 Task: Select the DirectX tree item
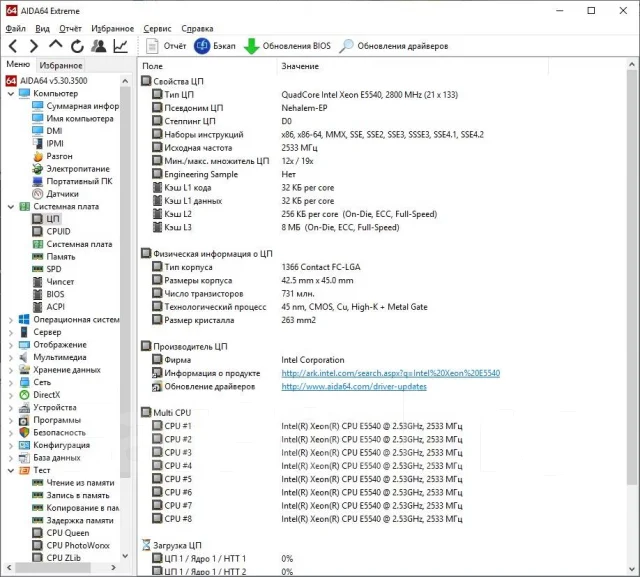(40, 395)
